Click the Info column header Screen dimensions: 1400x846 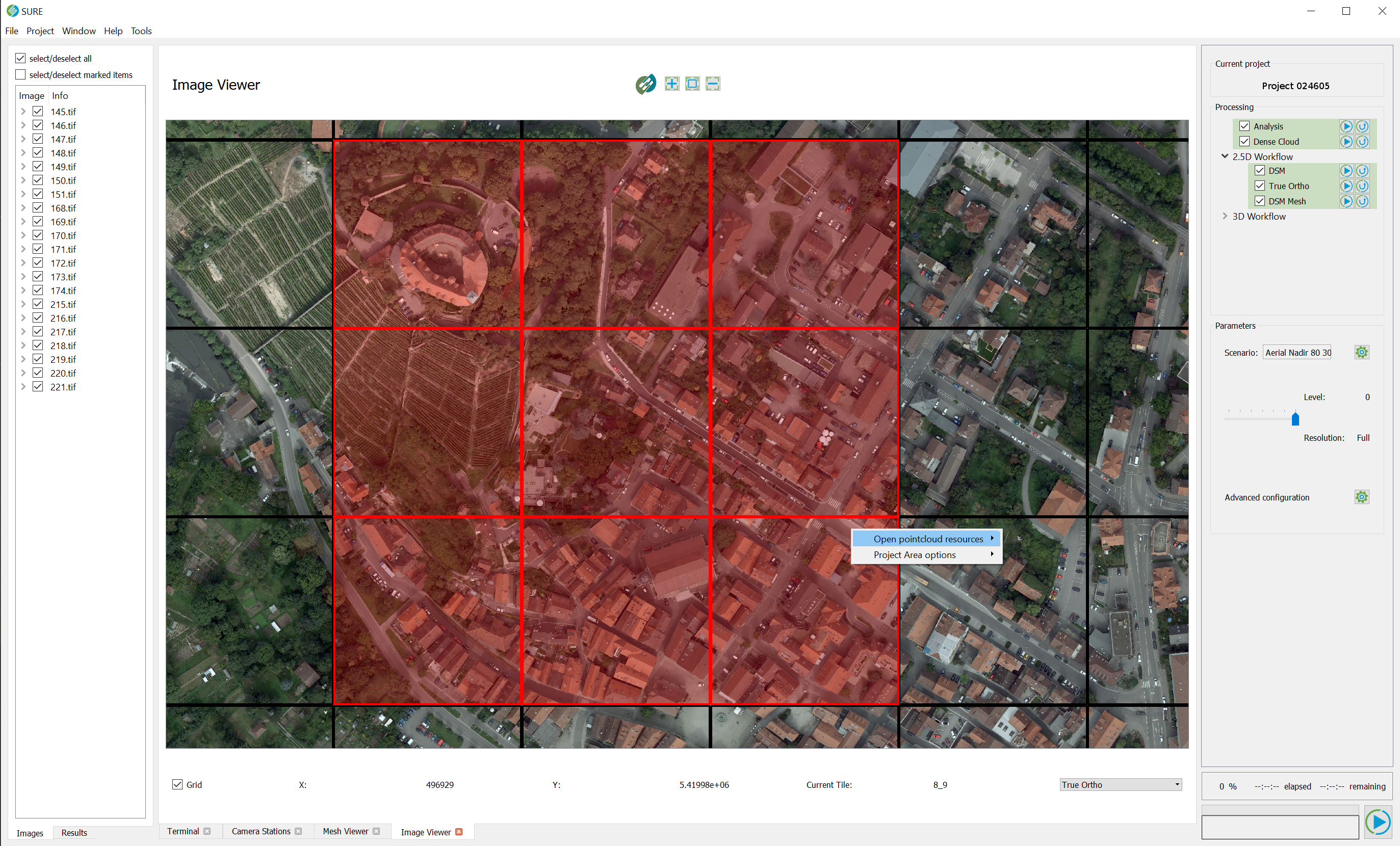(60, 95)
